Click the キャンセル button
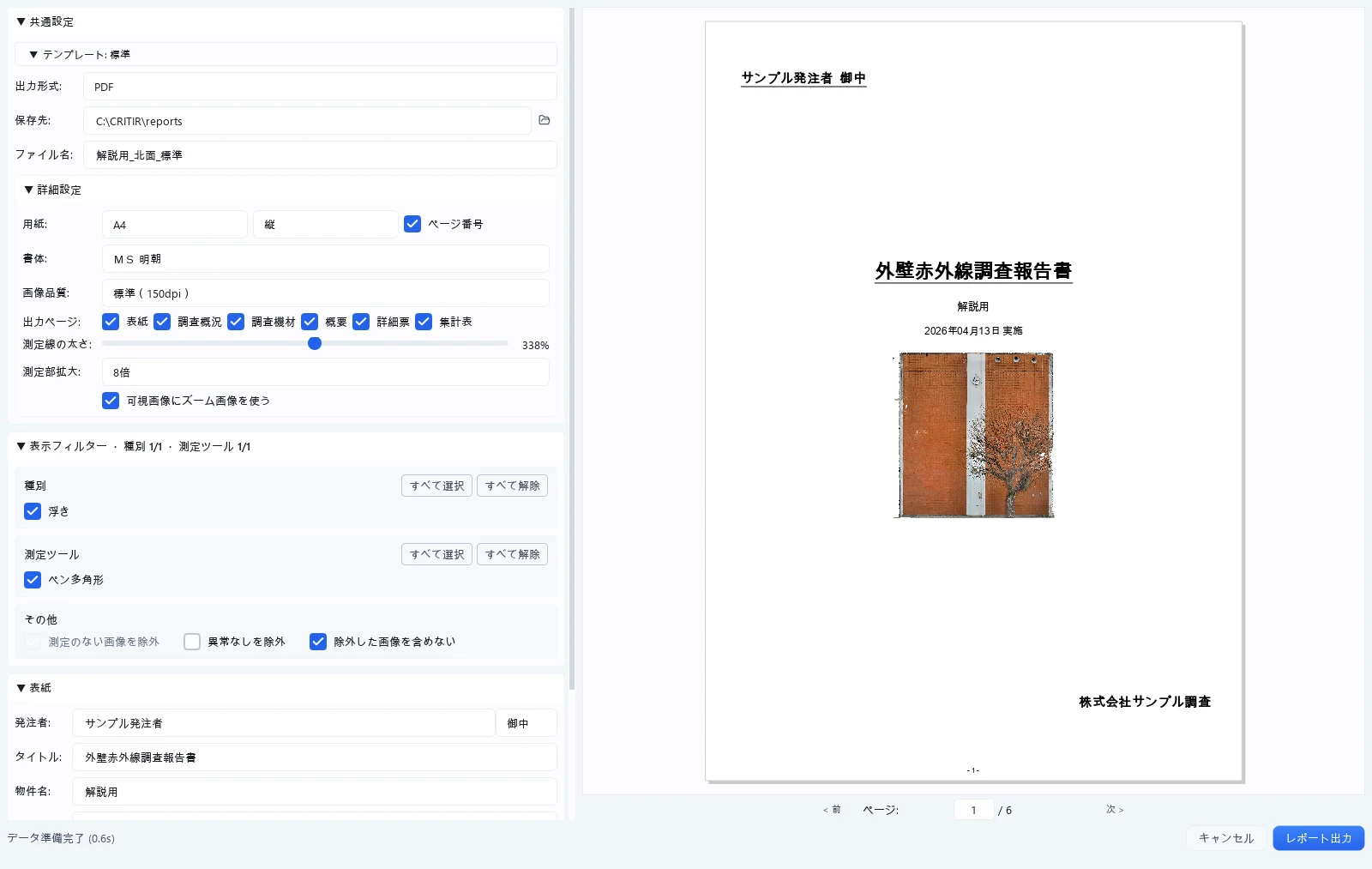This screenshot has height=869, width=1372. 1226,838
